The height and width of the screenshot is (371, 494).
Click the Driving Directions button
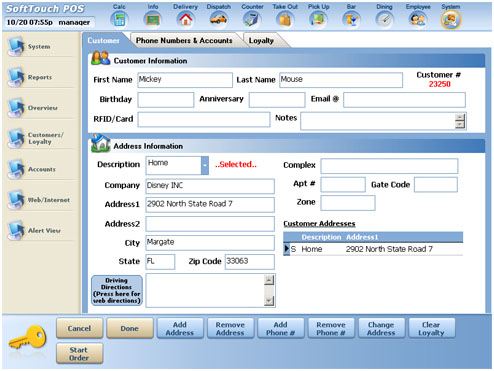pos(117,290)
